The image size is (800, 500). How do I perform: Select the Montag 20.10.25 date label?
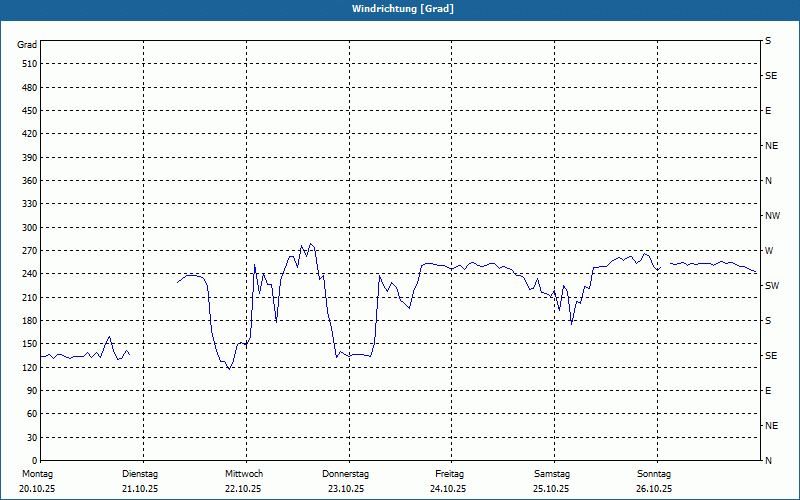pos(37,481)
